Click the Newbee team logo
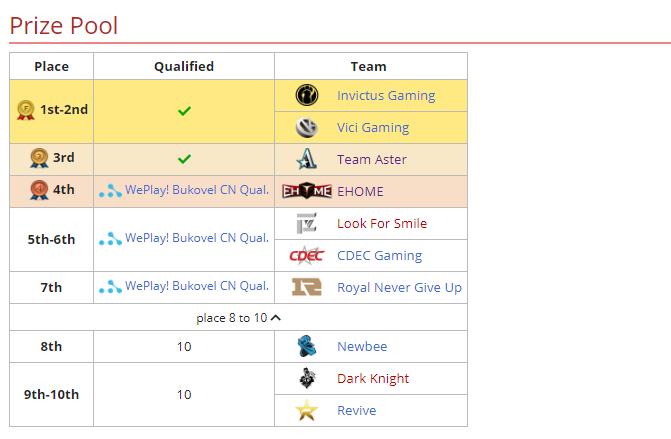Image resolution: width=671 pixels, height=439 pixels. (307, 347)
